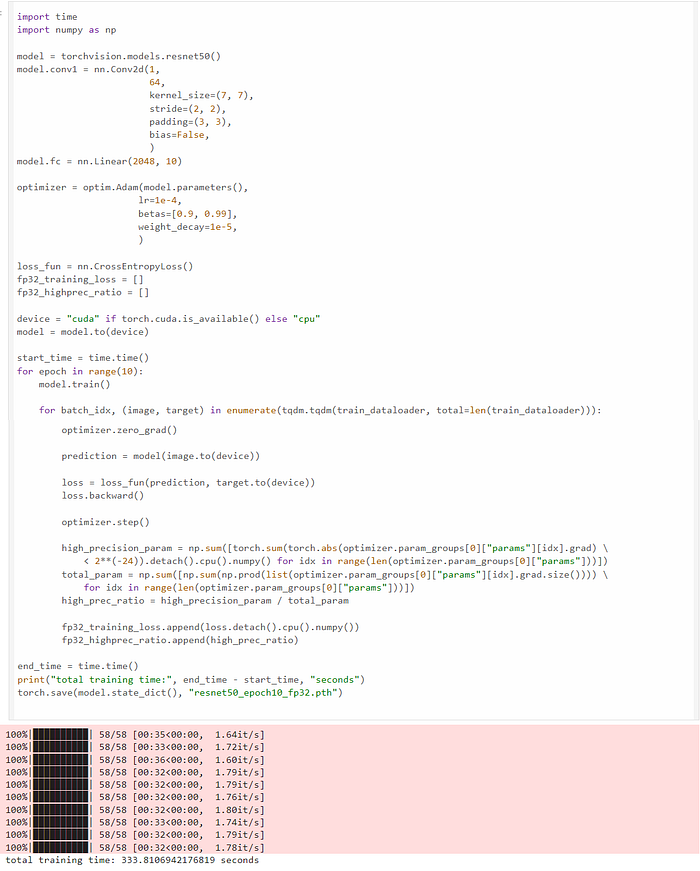Click the model.train() line
The height and width of the screenshot is (871, 700).
pyautogui.click(x=74, y=384)
